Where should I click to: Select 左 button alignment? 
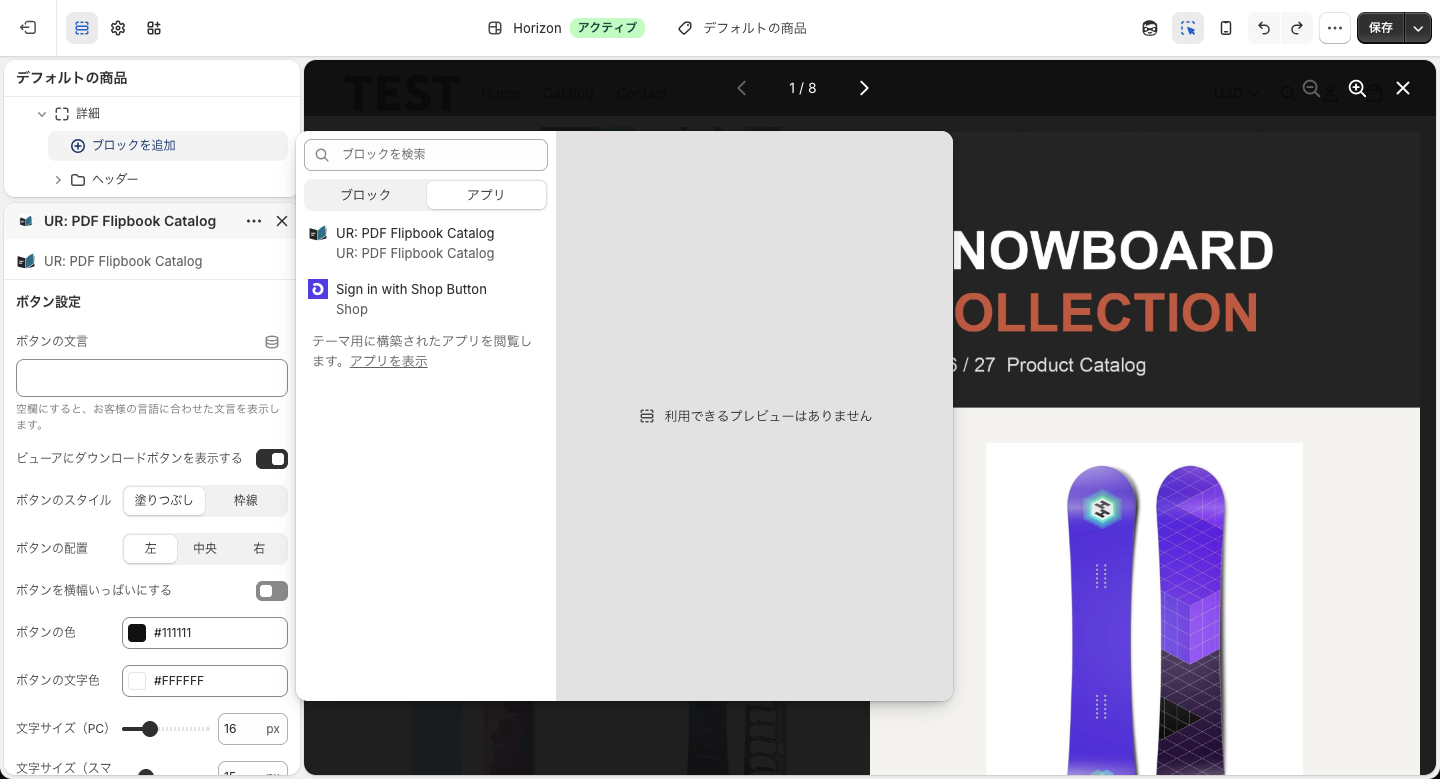151,549
